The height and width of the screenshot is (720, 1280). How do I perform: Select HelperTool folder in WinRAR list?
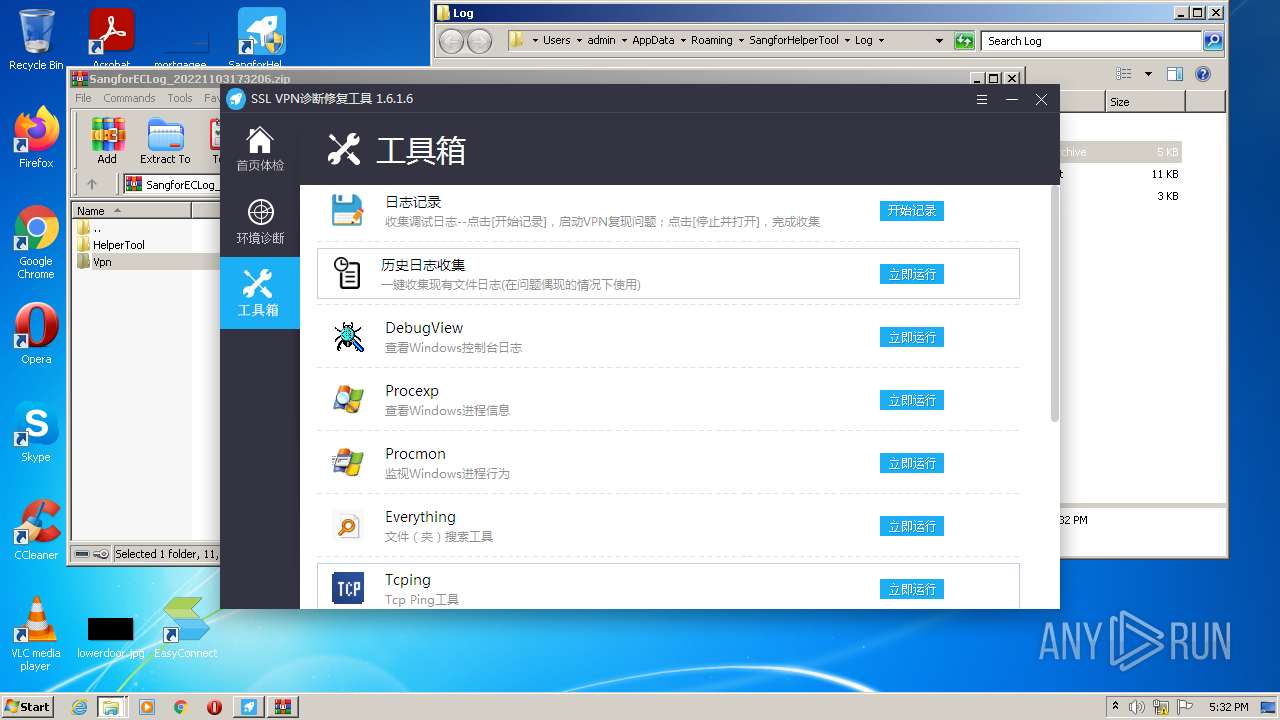(x=119, y=244)
